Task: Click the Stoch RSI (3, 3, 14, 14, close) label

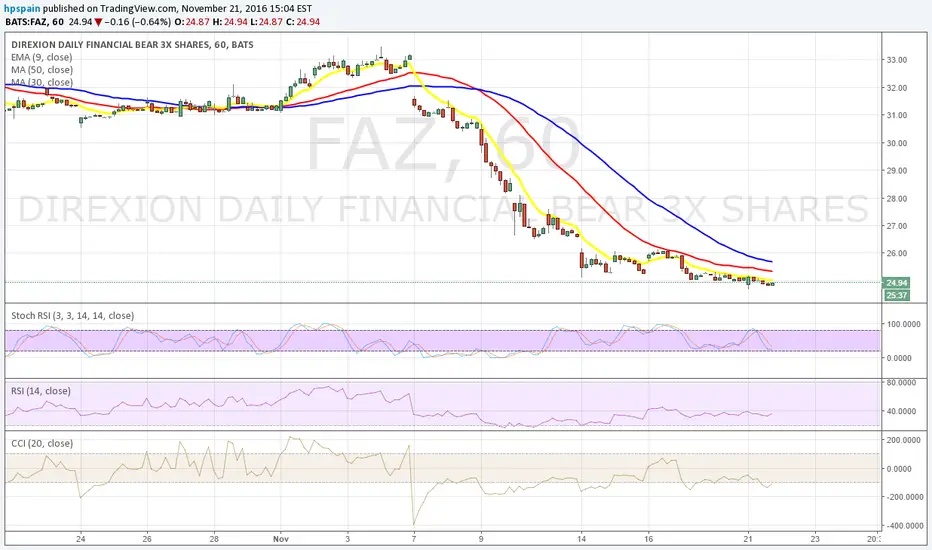Action: point(73,316)
